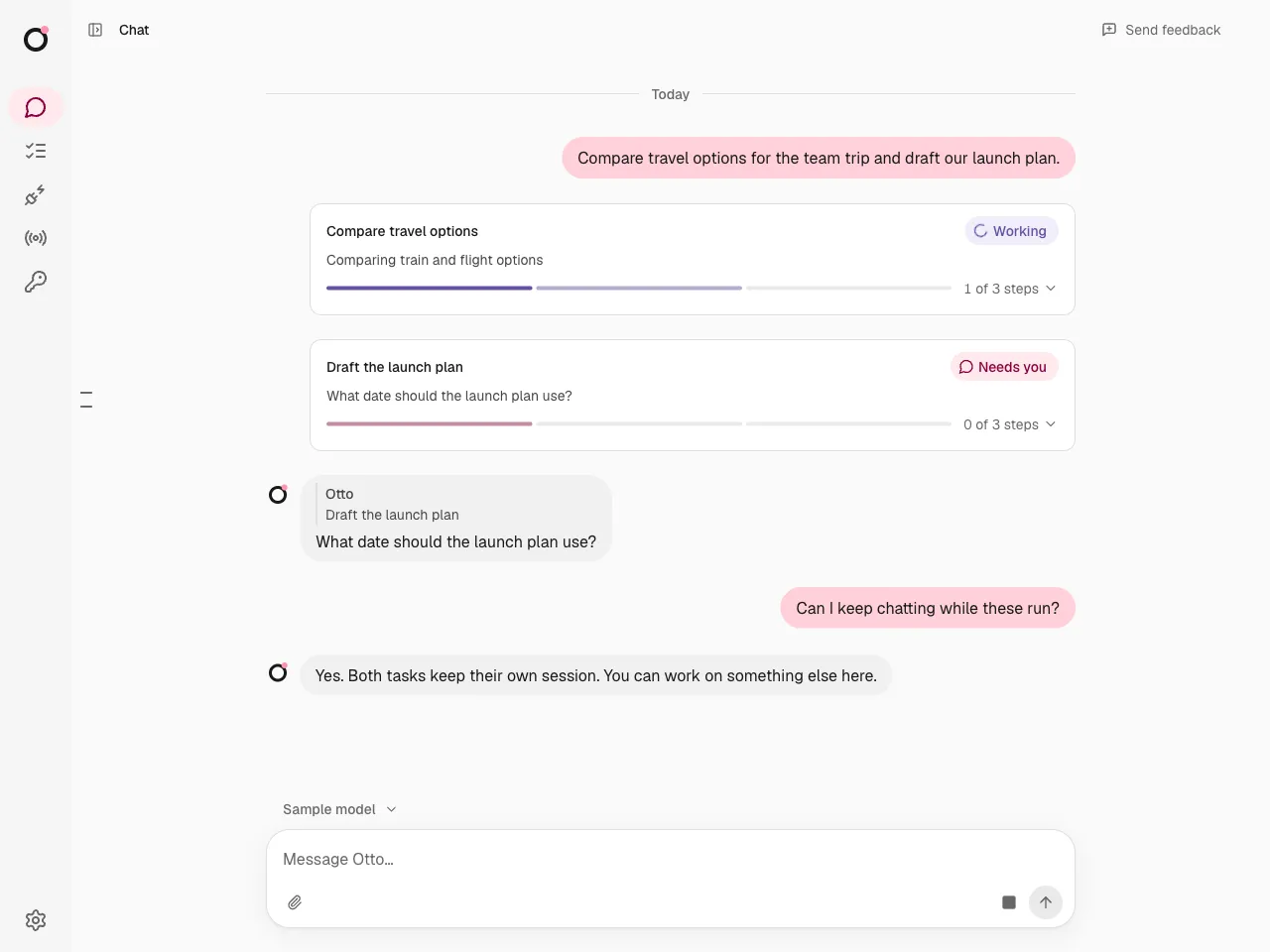Click the Needs you status badge
This screenshot has width=1270, height=952.
[x=1004, y=367]
